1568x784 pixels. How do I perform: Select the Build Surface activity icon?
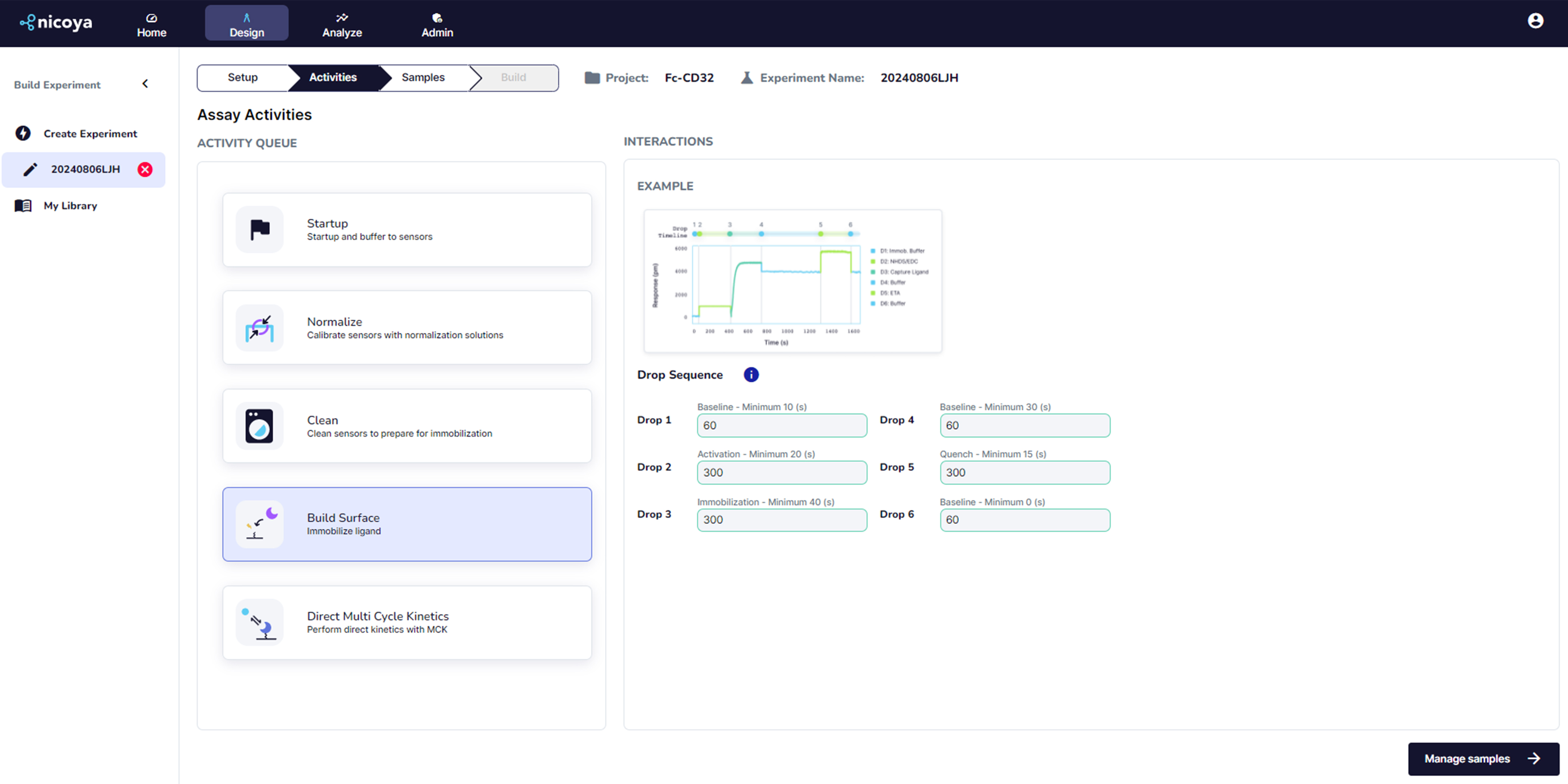pos(260,525)
